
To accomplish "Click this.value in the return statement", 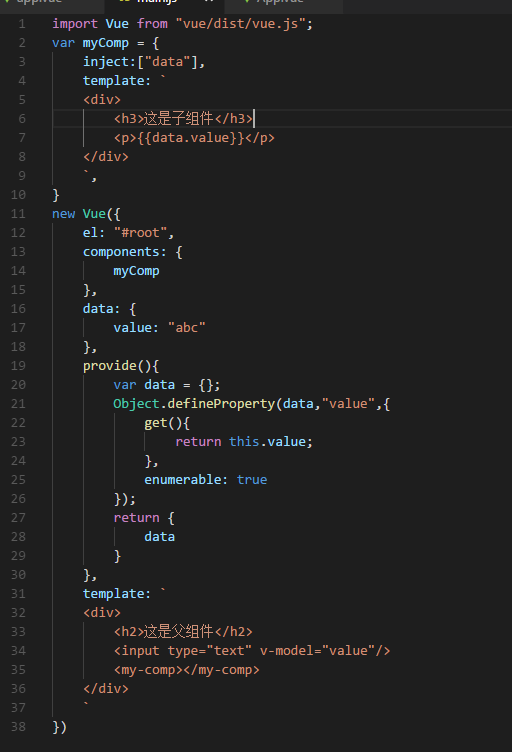I will 267,441.
